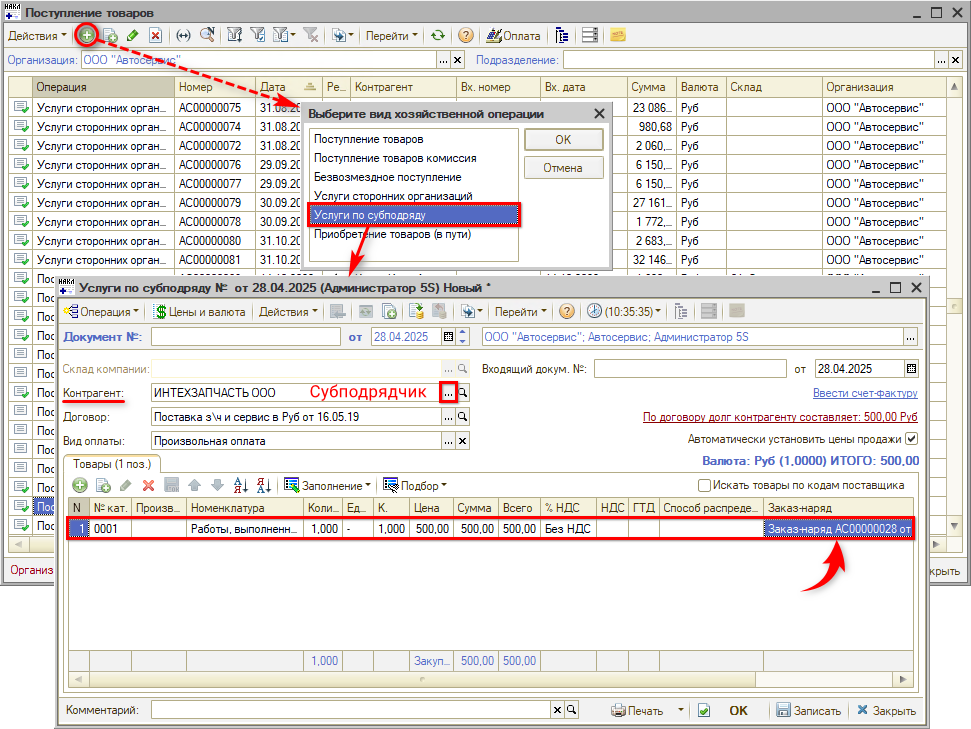Screen dimensions: 971x729
Task: Select 'Услуги по субподряду' from the list
Action: point(413,215)
